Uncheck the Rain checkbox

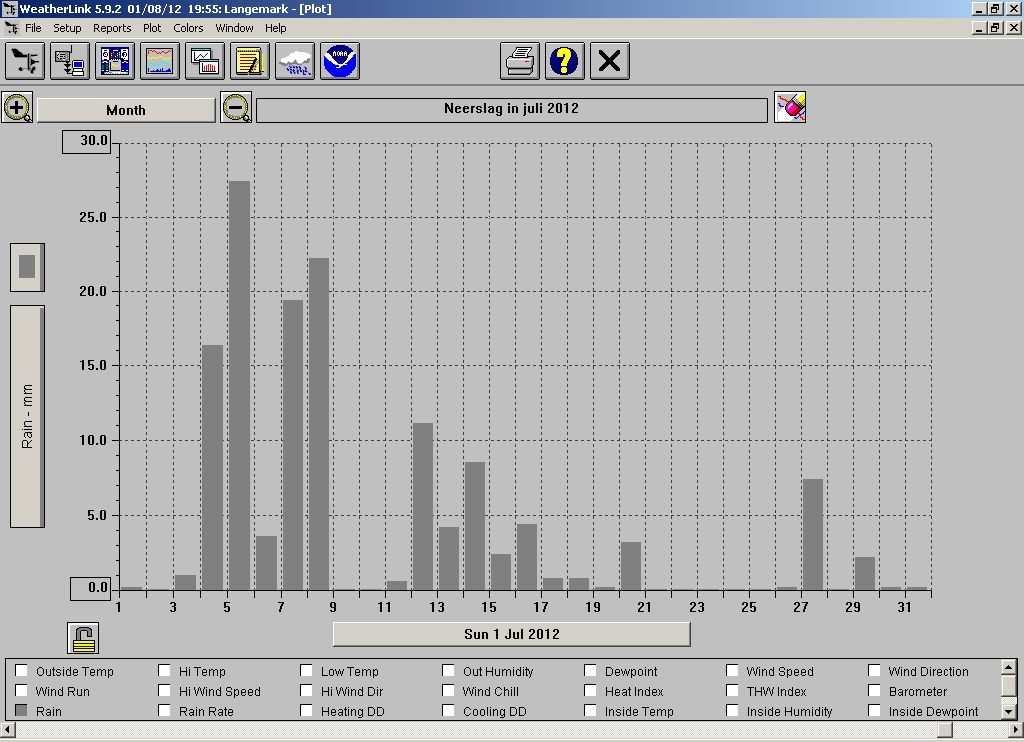(x=22, y=711)
